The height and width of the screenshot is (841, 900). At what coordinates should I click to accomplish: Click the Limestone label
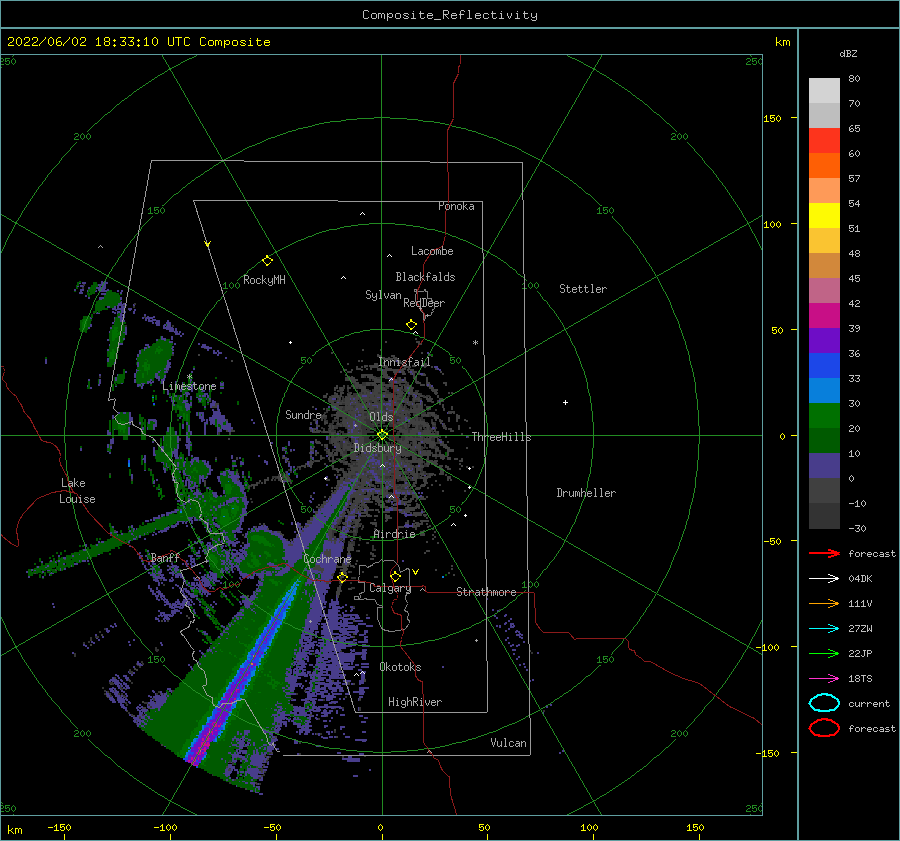click(x=189, y=386)
